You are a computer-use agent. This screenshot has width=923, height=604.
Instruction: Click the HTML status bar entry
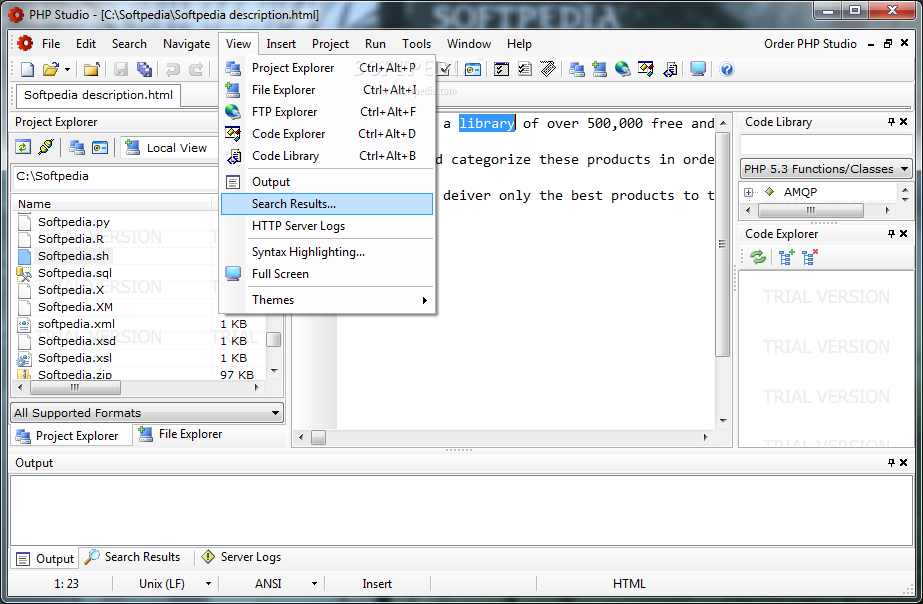(x=629, y=584)
